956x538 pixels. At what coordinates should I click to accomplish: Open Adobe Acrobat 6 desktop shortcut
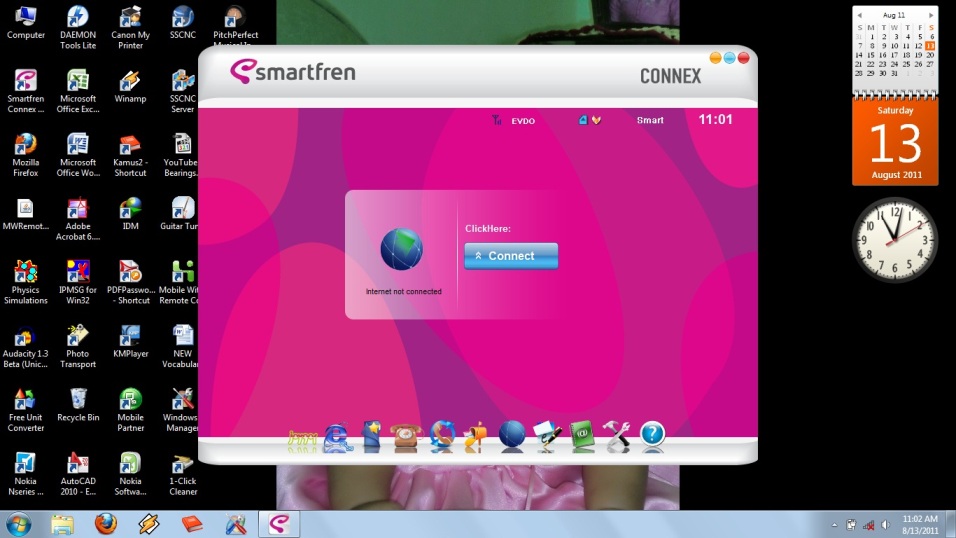coord(78,220)
